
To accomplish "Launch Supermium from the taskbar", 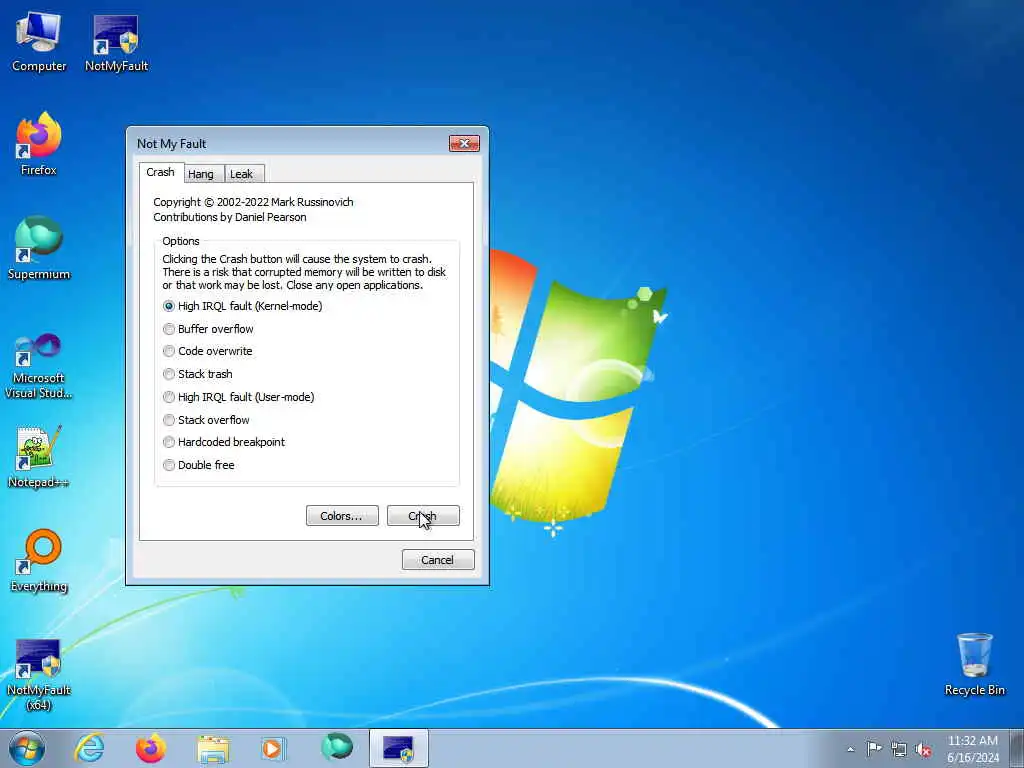I will tap(336, 748).
